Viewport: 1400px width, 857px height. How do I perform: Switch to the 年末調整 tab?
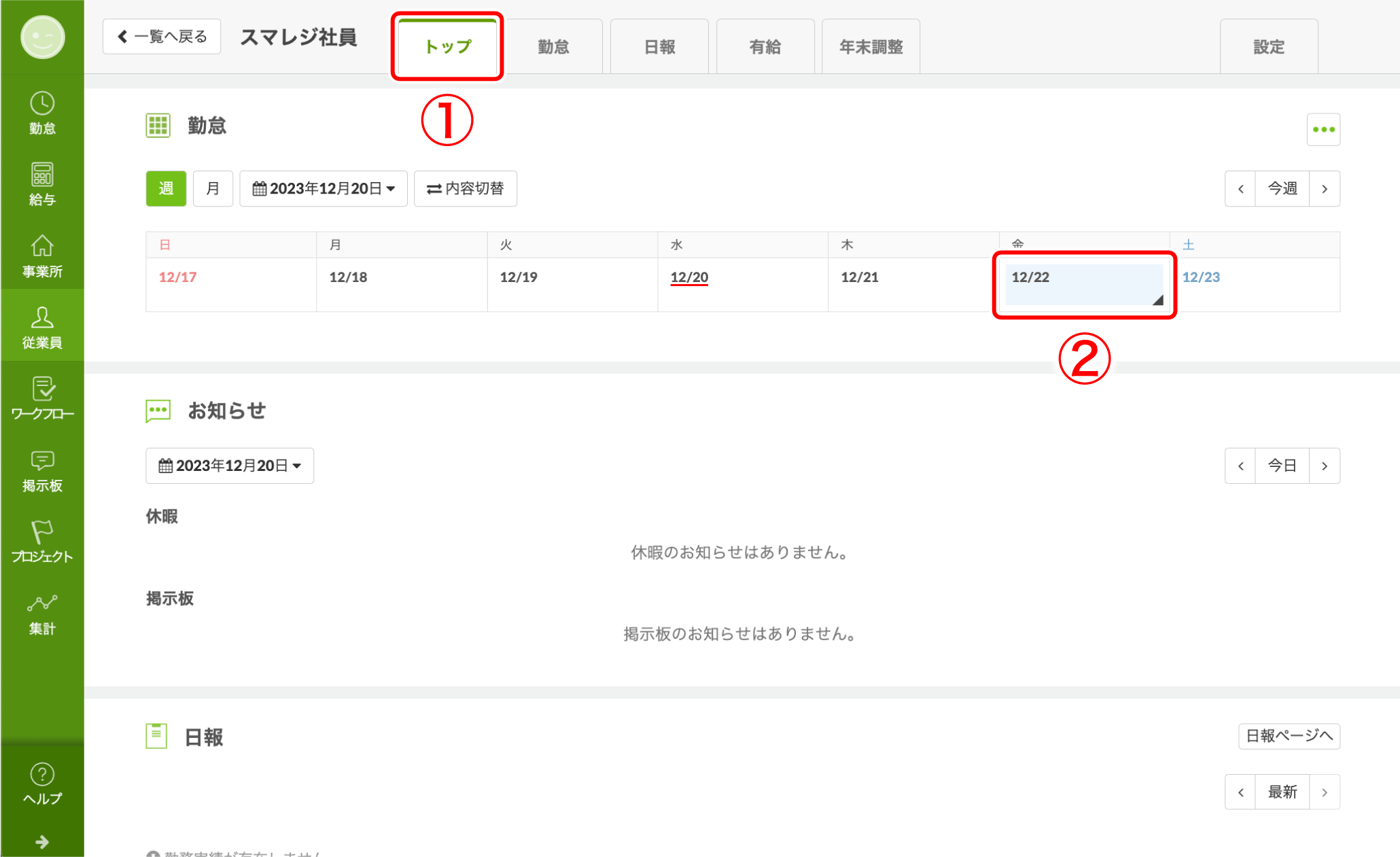(x=871, y=47)
